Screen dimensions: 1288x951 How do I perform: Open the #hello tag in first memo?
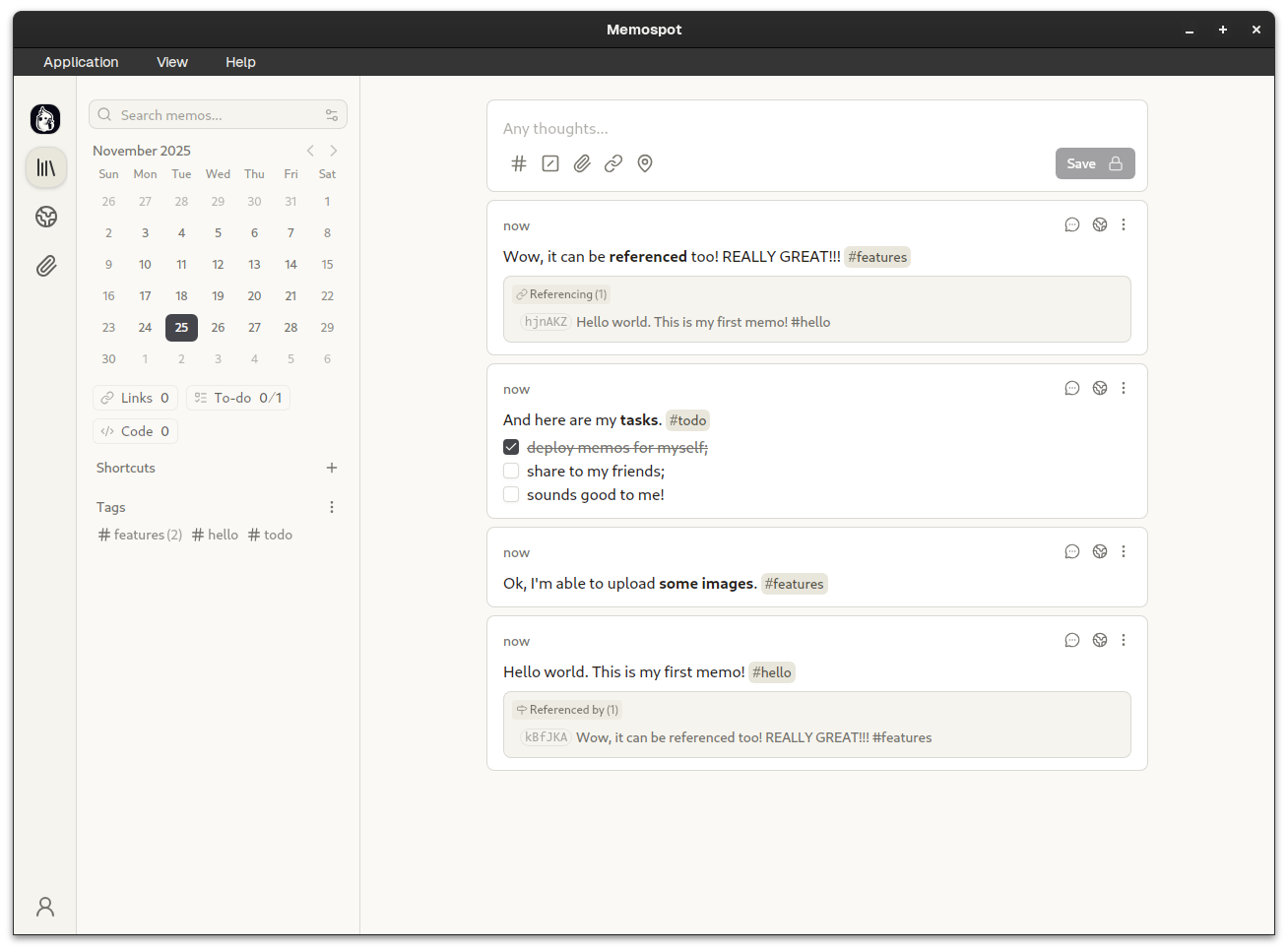(772, 672)
